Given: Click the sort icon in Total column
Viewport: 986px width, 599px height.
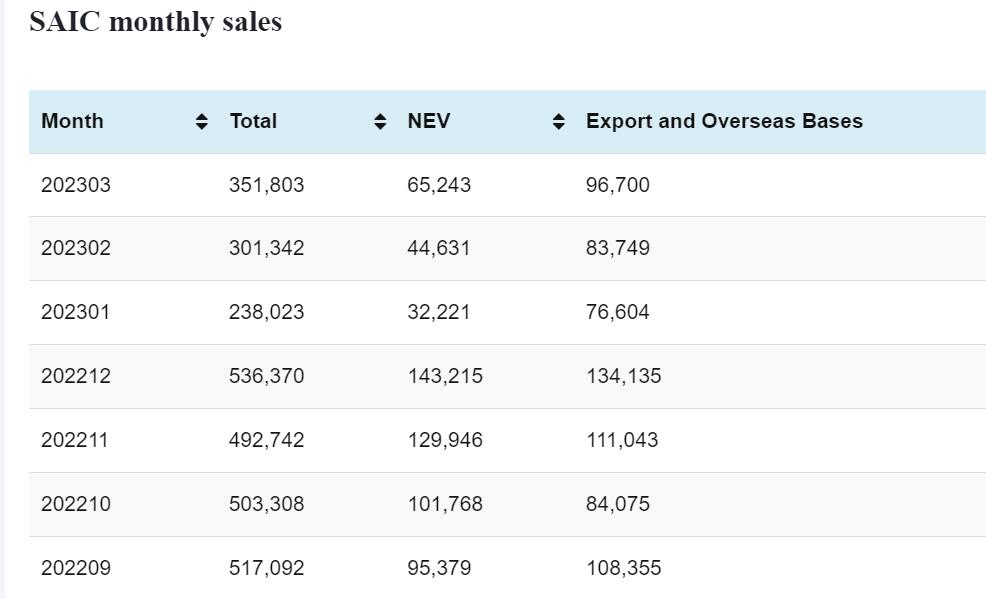Looking at the screenshot, I should pos(380,122).
